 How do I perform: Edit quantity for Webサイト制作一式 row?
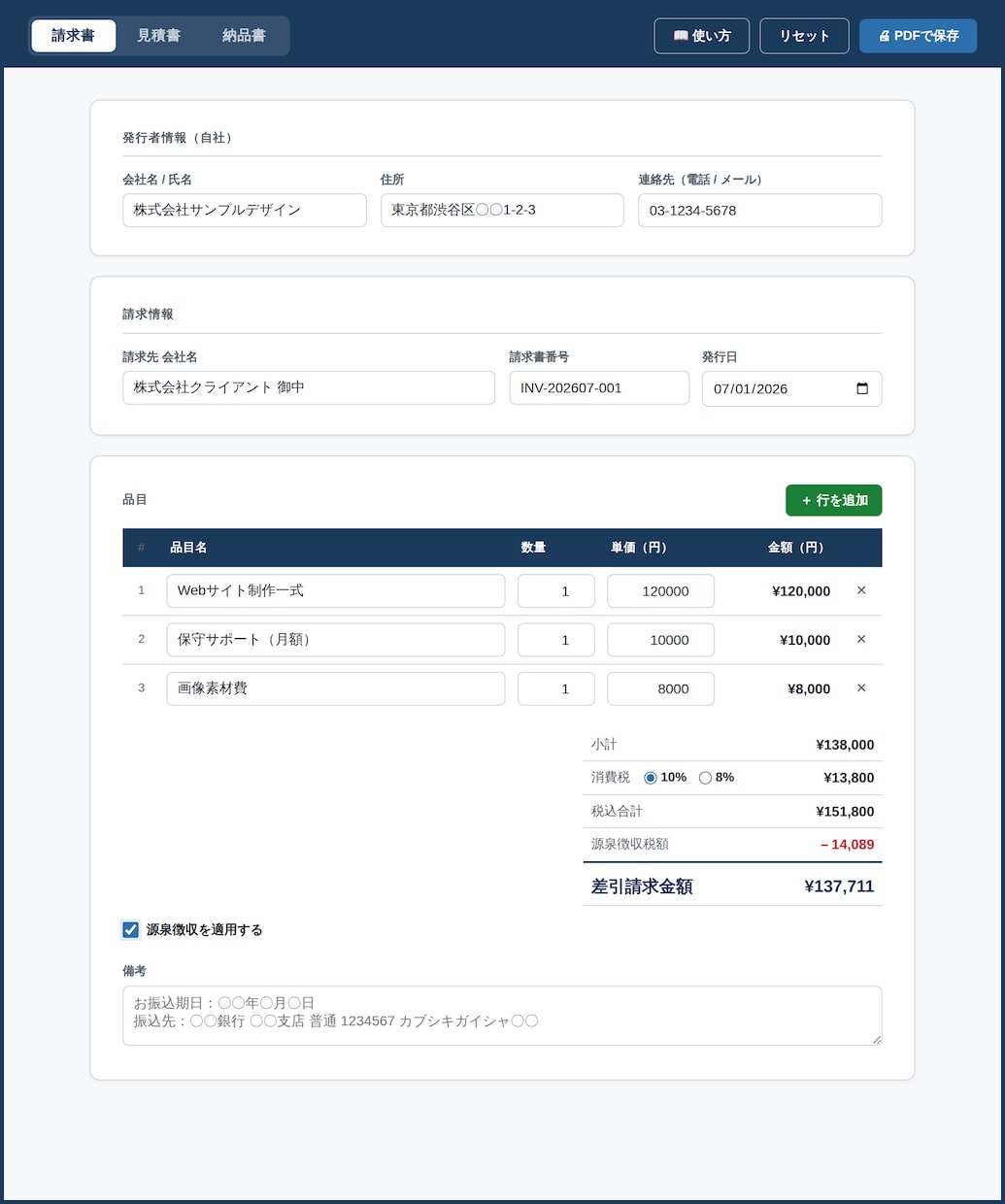tap(556, 590)
